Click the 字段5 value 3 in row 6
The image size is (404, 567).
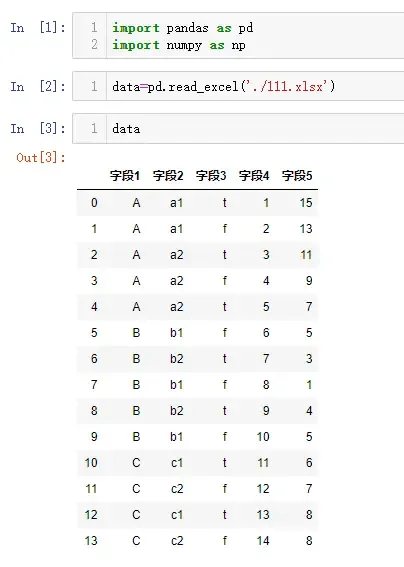tap(309, 359)
